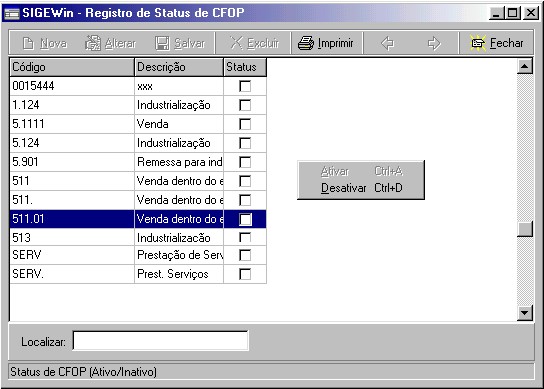Click the Industrialização description in row 1.124
This screenshot has height=389, width=544.
(179, 105)
